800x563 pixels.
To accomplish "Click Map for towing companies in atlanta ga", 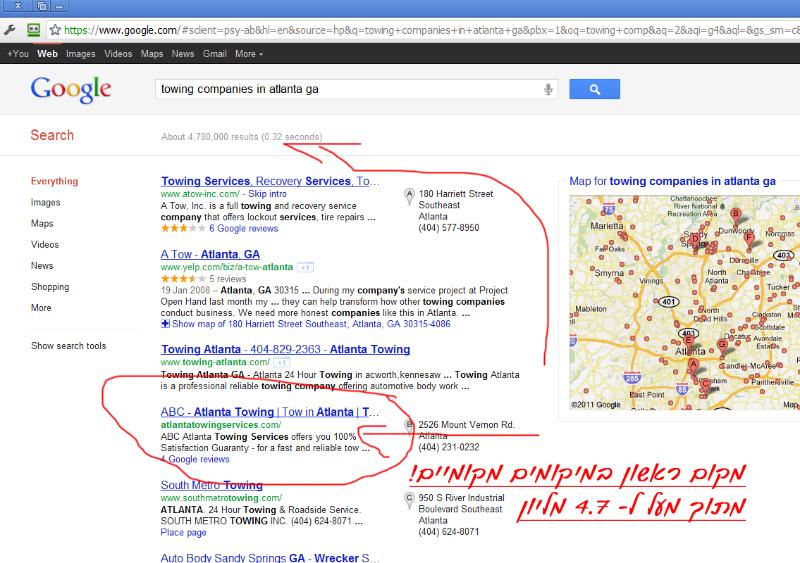I will coord(672,181).
